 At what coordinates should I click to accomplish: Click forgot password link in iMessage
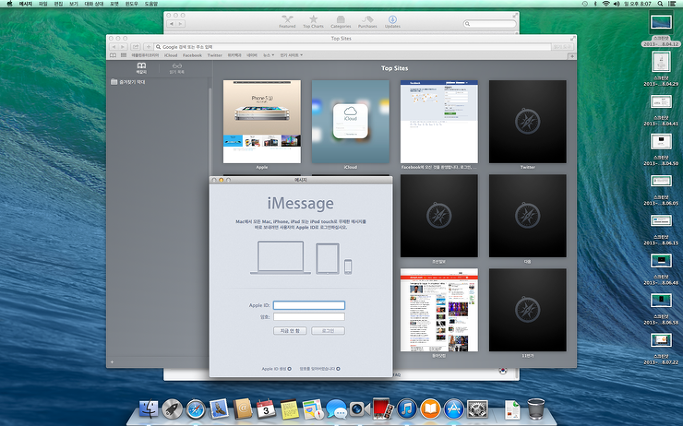point(320,369)
